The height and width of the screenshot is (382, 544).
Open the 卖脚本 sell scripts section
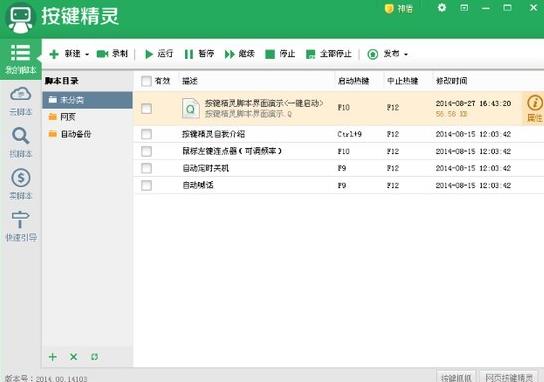coord(20,184)
